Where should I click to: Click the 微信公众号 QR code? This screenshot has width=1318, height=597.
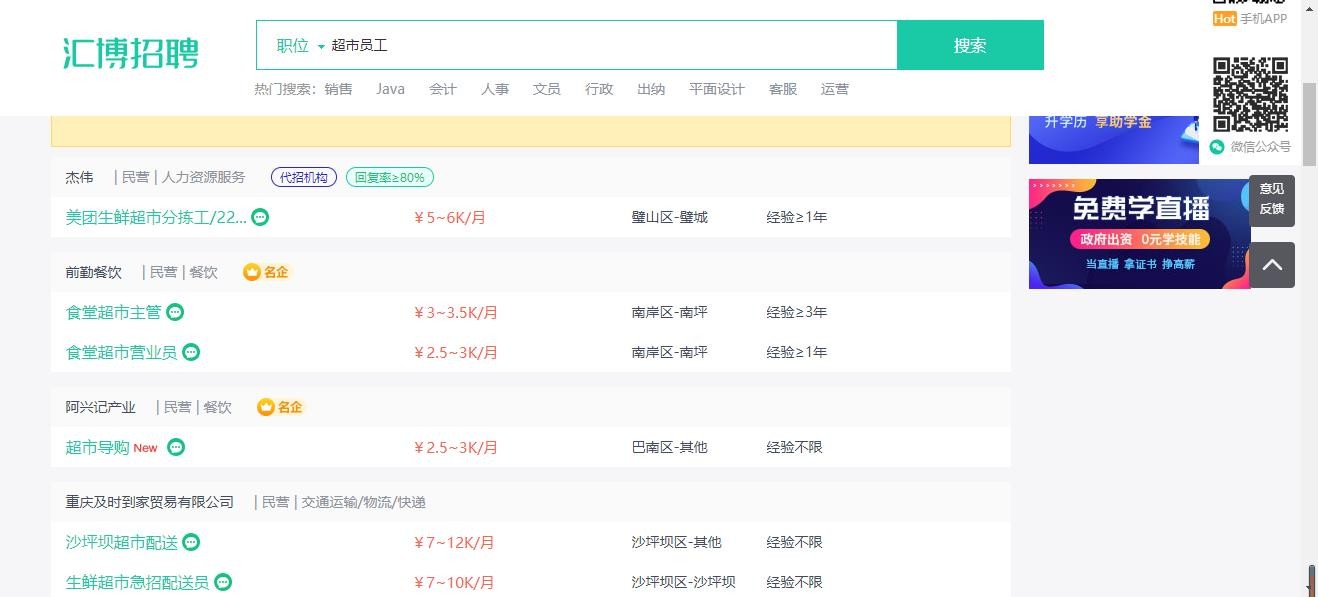click(1250, 95)
